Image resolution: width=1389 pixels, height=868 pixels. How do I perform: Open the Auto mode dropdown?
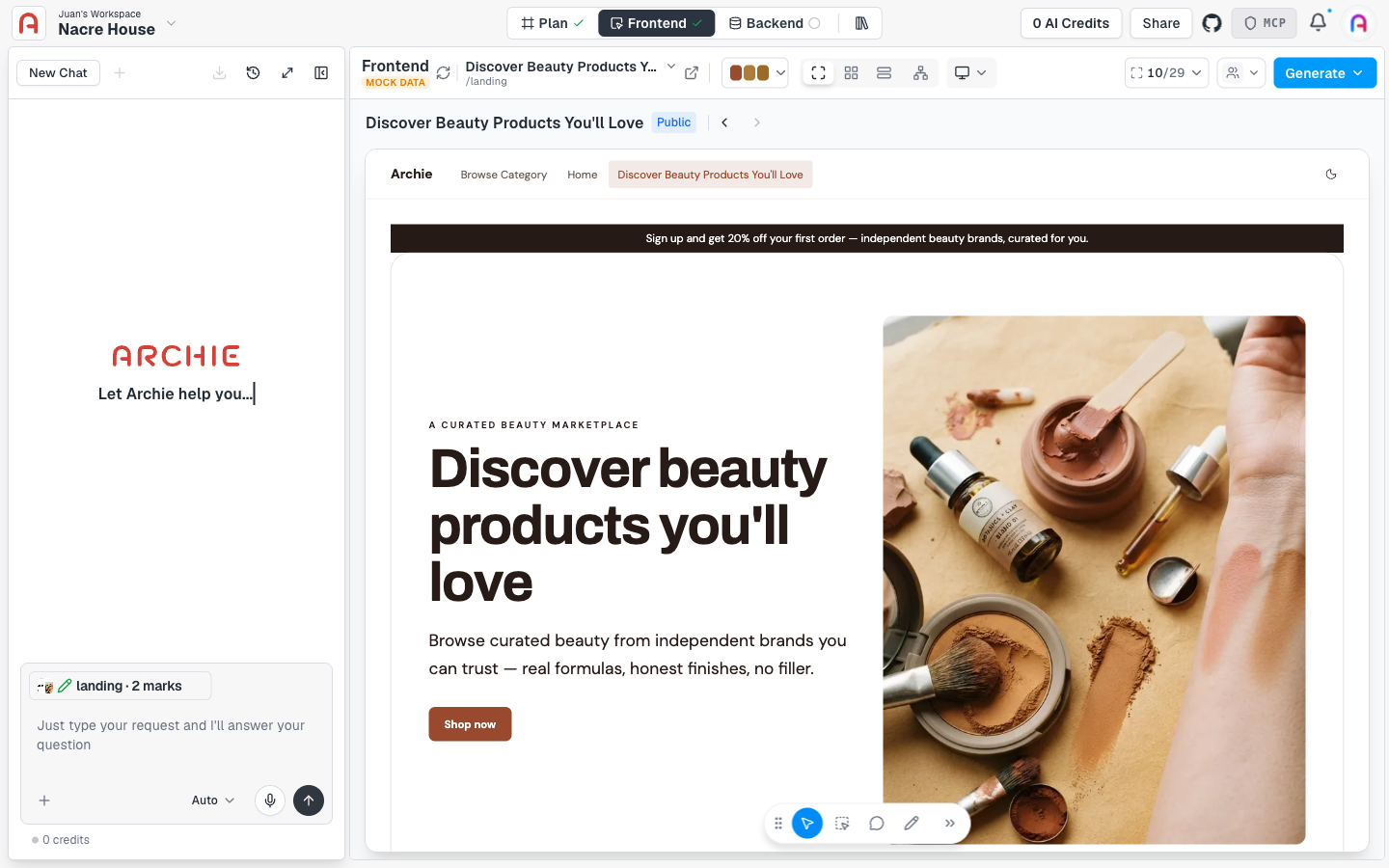click(x=213, y=800)
